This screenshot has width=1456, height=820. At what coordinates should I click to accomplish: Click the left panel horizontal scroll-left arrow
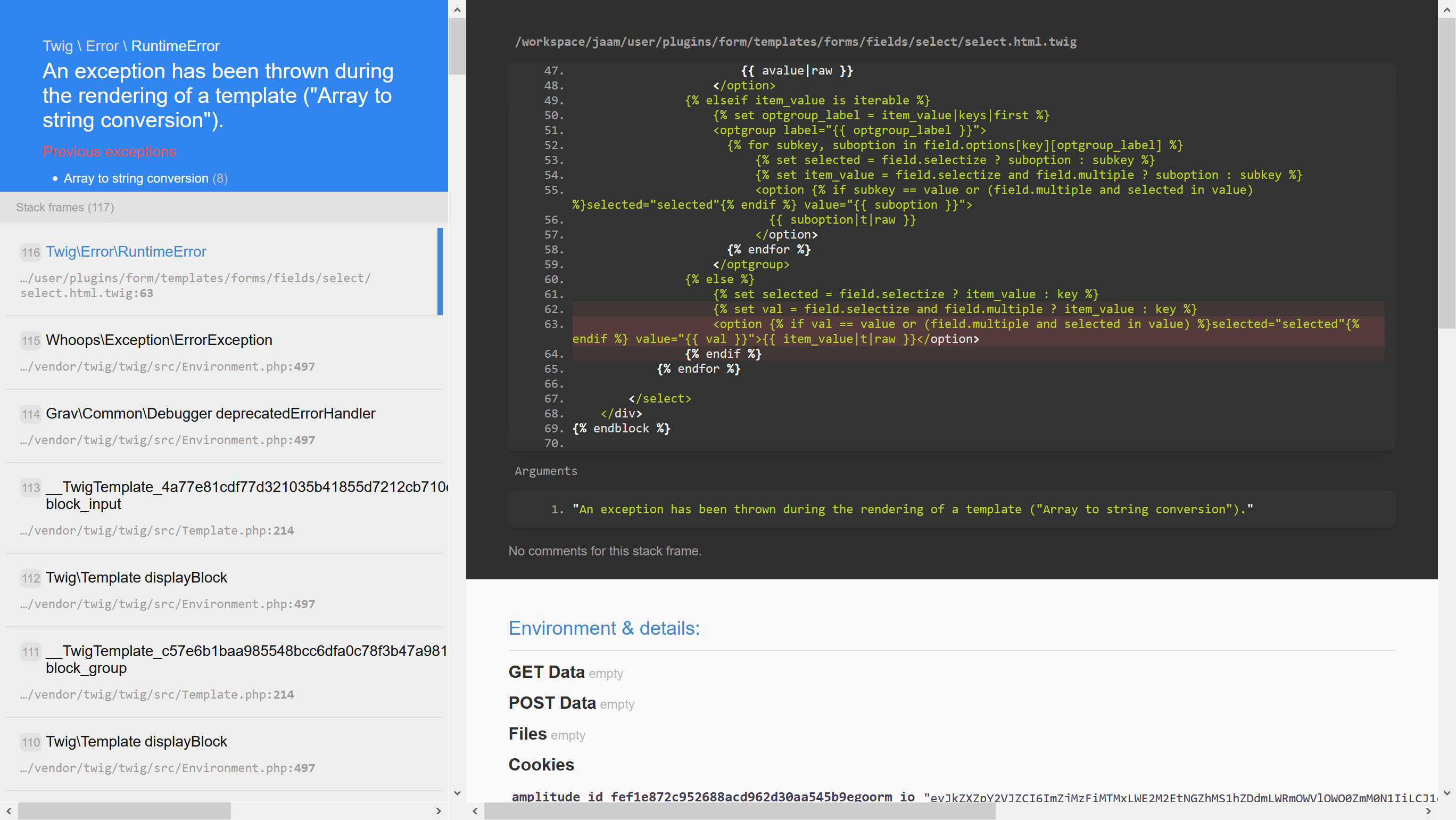(x=9, y=811)
